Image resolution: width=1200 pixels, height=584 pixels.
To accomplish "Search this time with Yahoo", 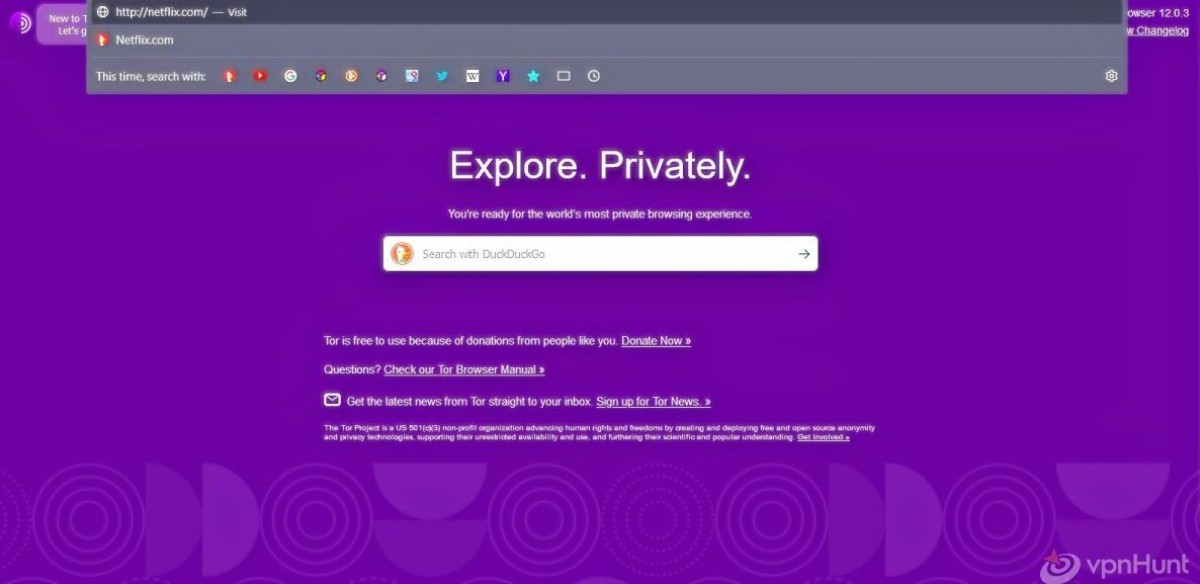I will (503, 76).
